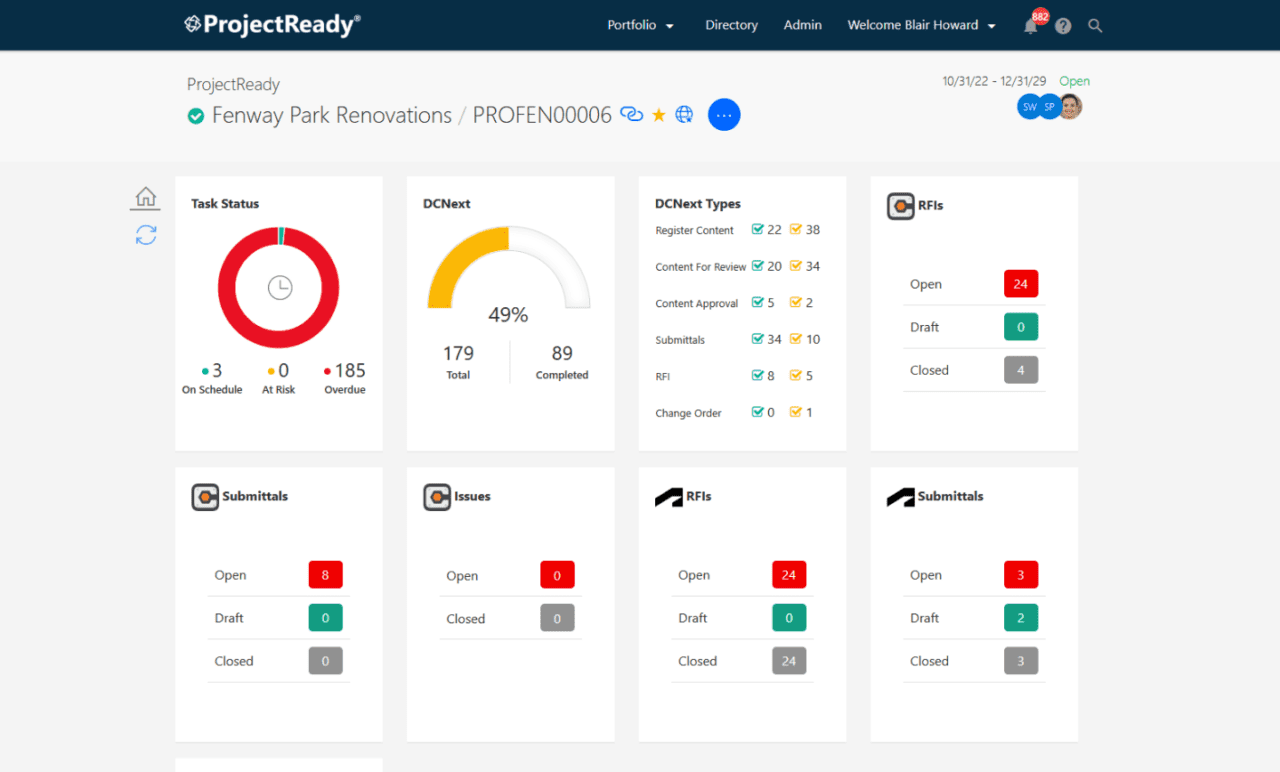Click the red Open badge showing 24 RFIs

(1021, 284)
